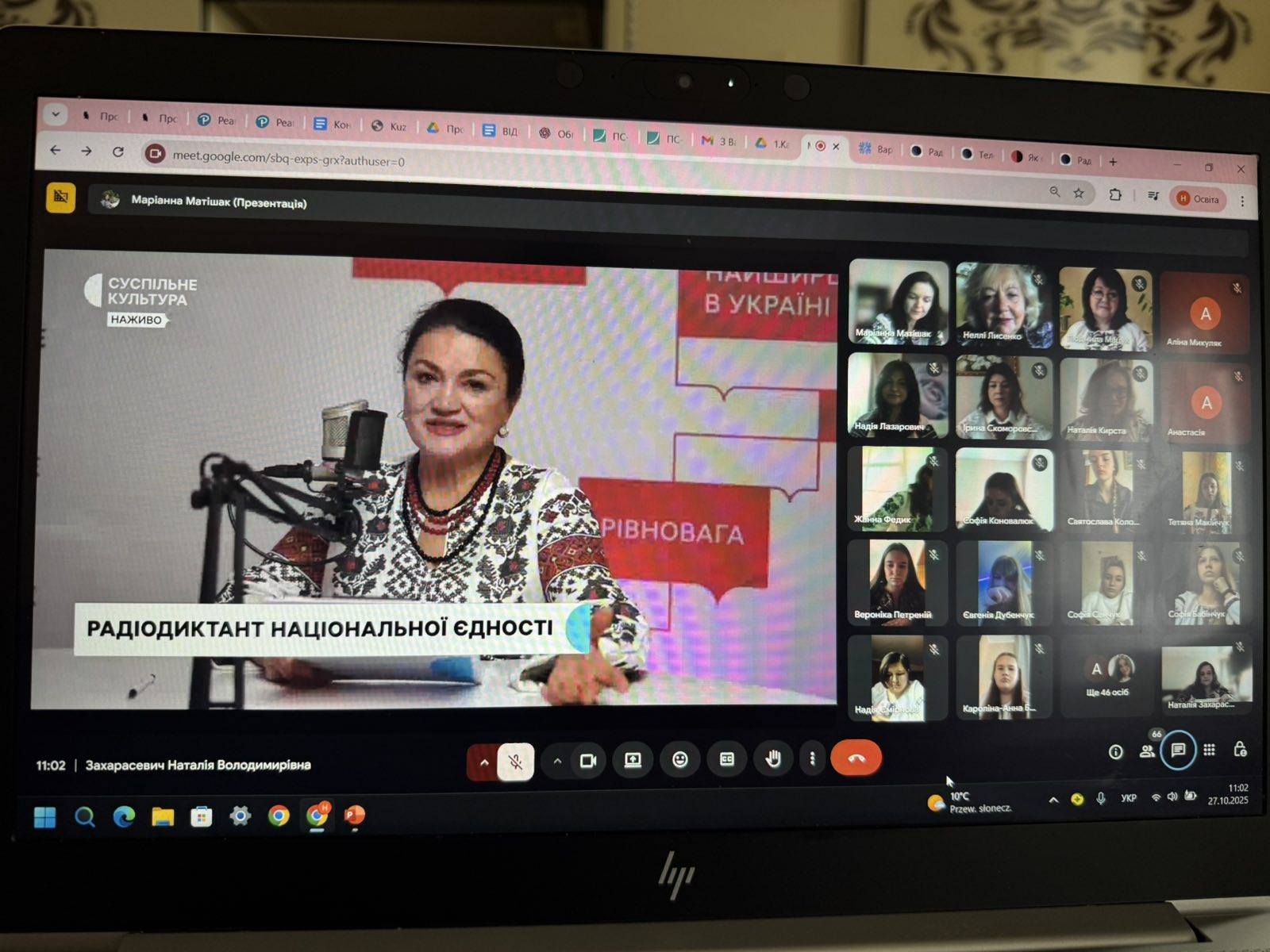
Task: Open the Activities grid icon
Action: click(1209, 750)
